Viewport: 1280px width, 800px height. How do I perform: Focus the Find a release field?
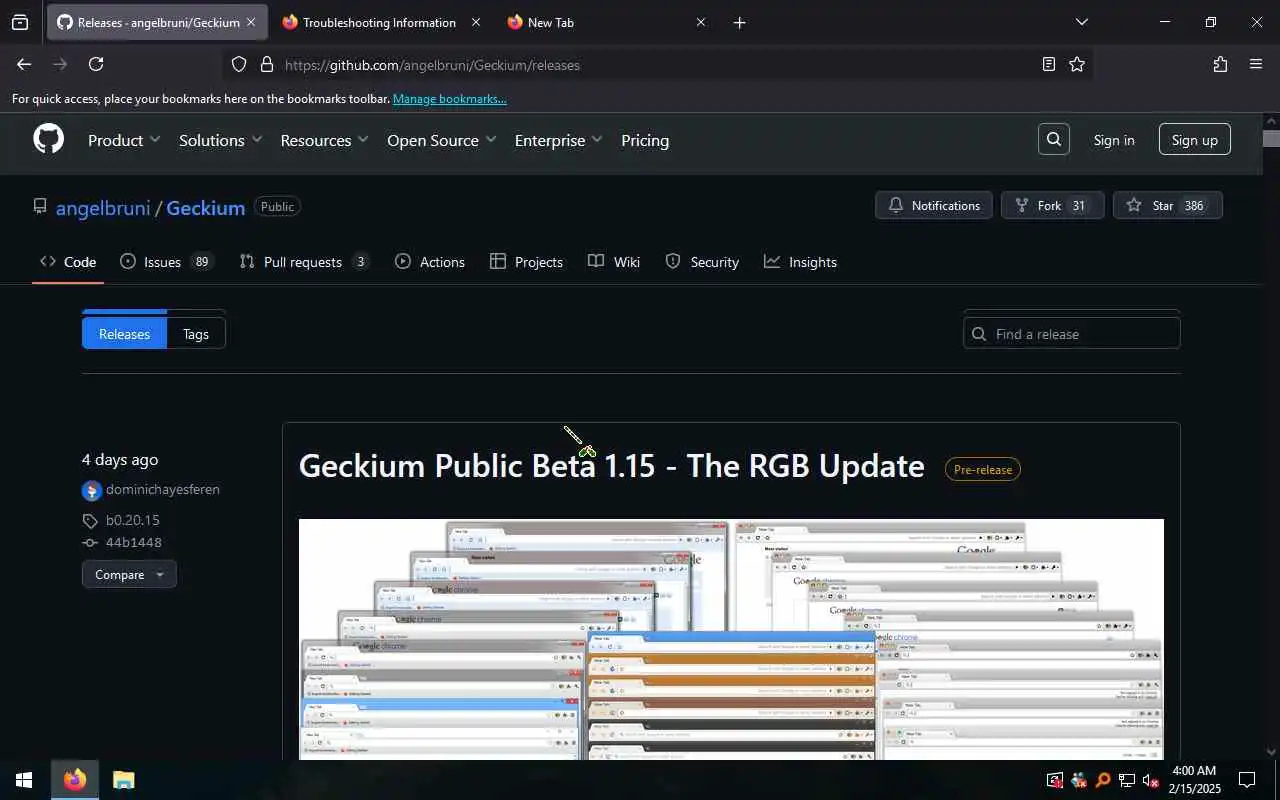(1072, 334)
